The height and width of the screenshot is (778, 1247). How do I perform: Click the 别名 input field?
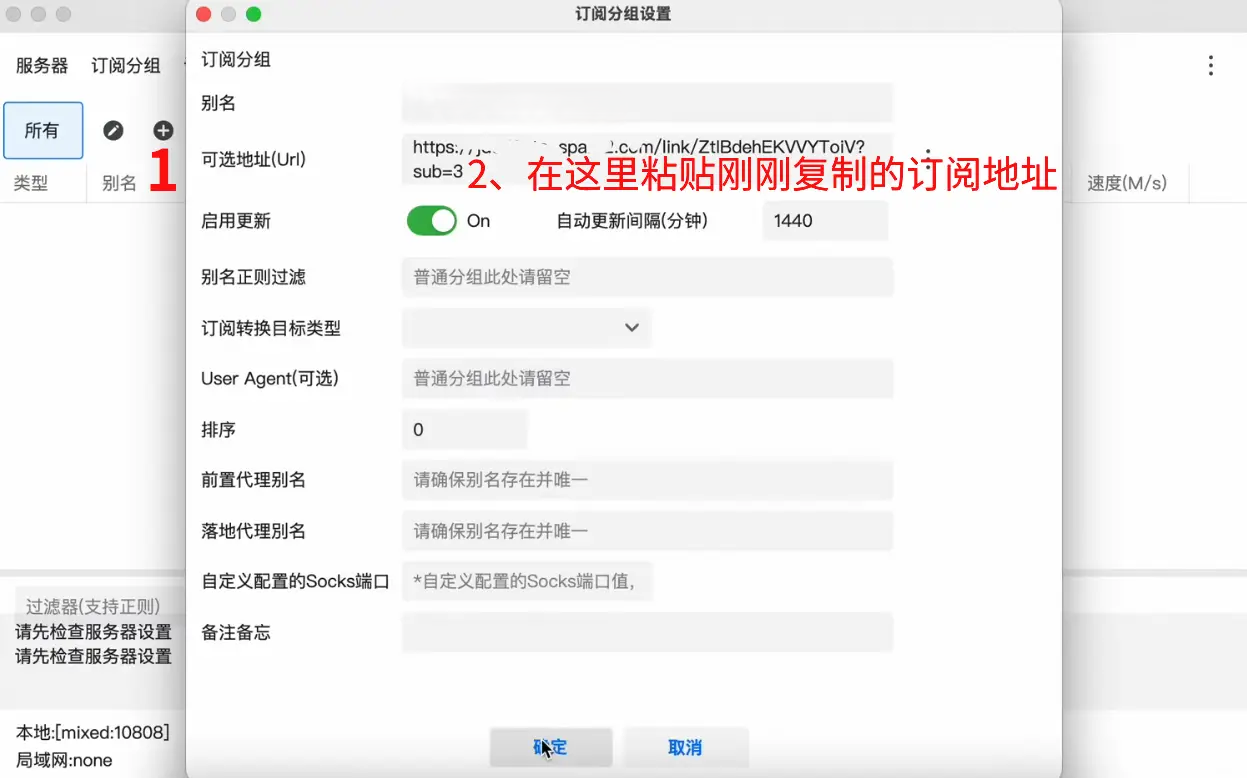click(x=647, y=103)
